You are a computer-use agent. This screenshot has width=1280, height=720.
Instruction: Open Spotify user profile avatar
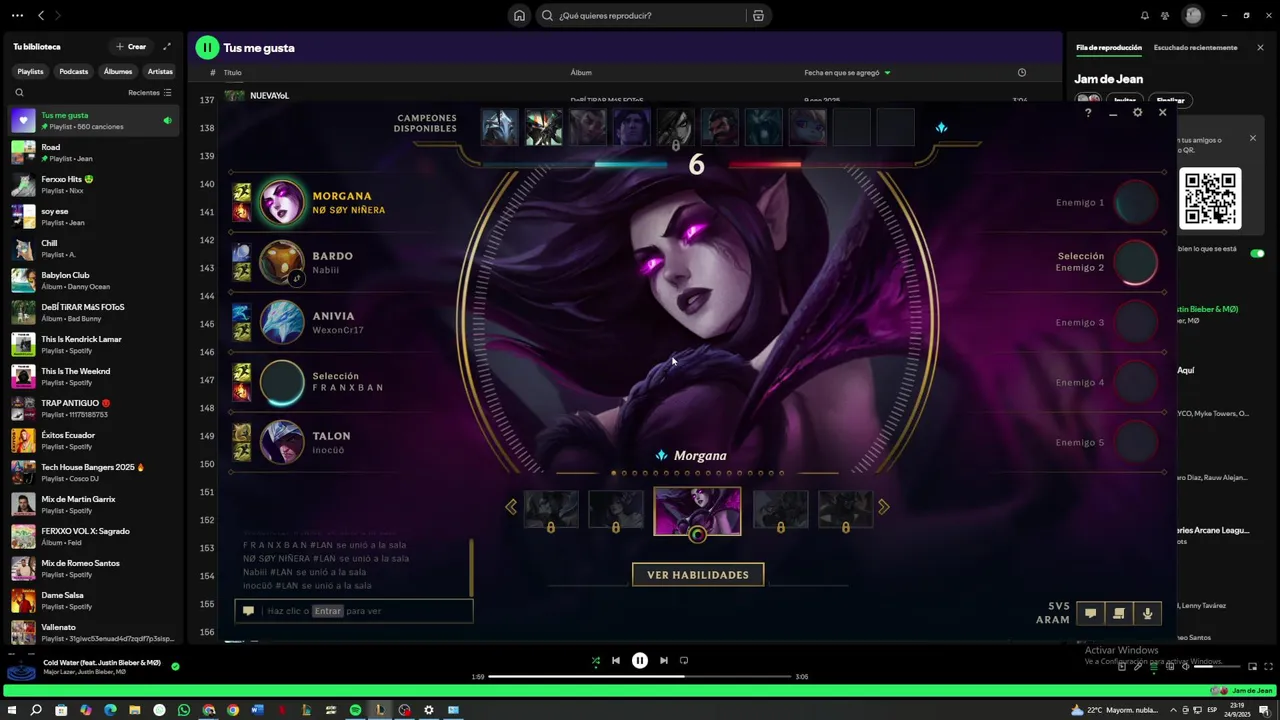[1192, 15]
